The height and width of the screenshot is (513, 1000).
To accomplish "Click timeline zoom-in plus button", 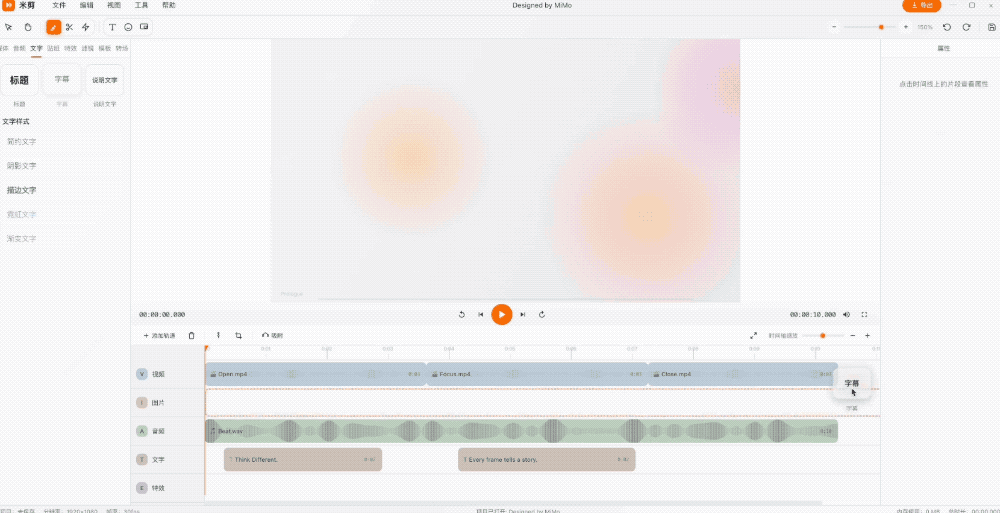I will (867, 336).
